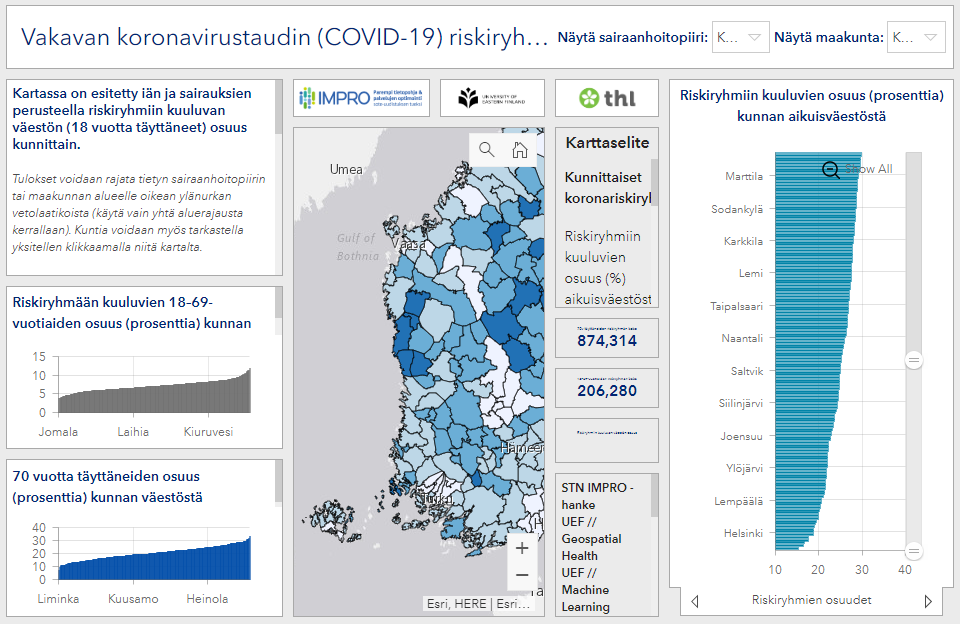This screenshot has height=624, width=960.
Task: Click the University of Eastern Finland logo
Action: pos(492,98)
